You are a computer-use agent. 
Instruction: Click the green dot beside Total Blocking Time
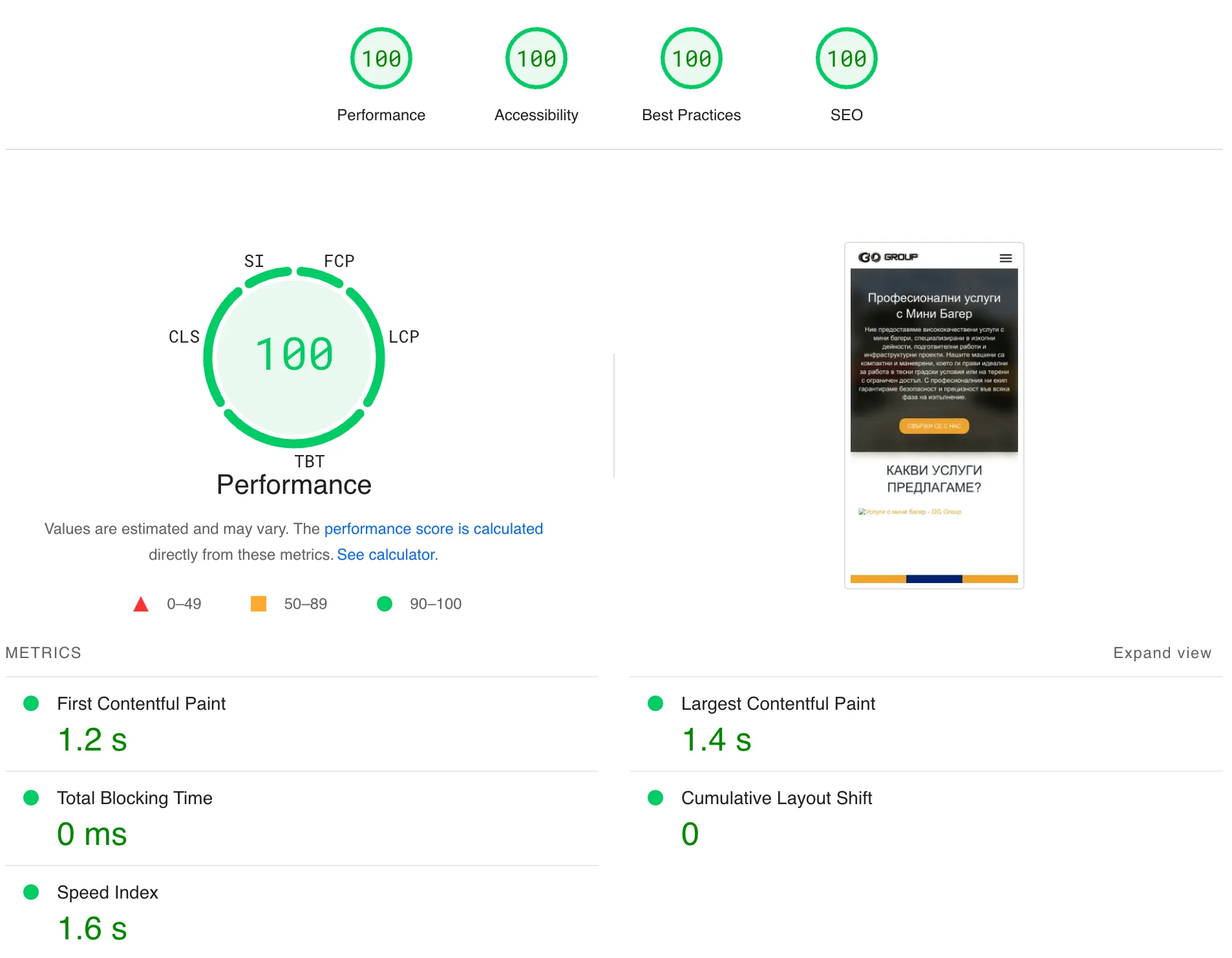click(x=30, y=798)
